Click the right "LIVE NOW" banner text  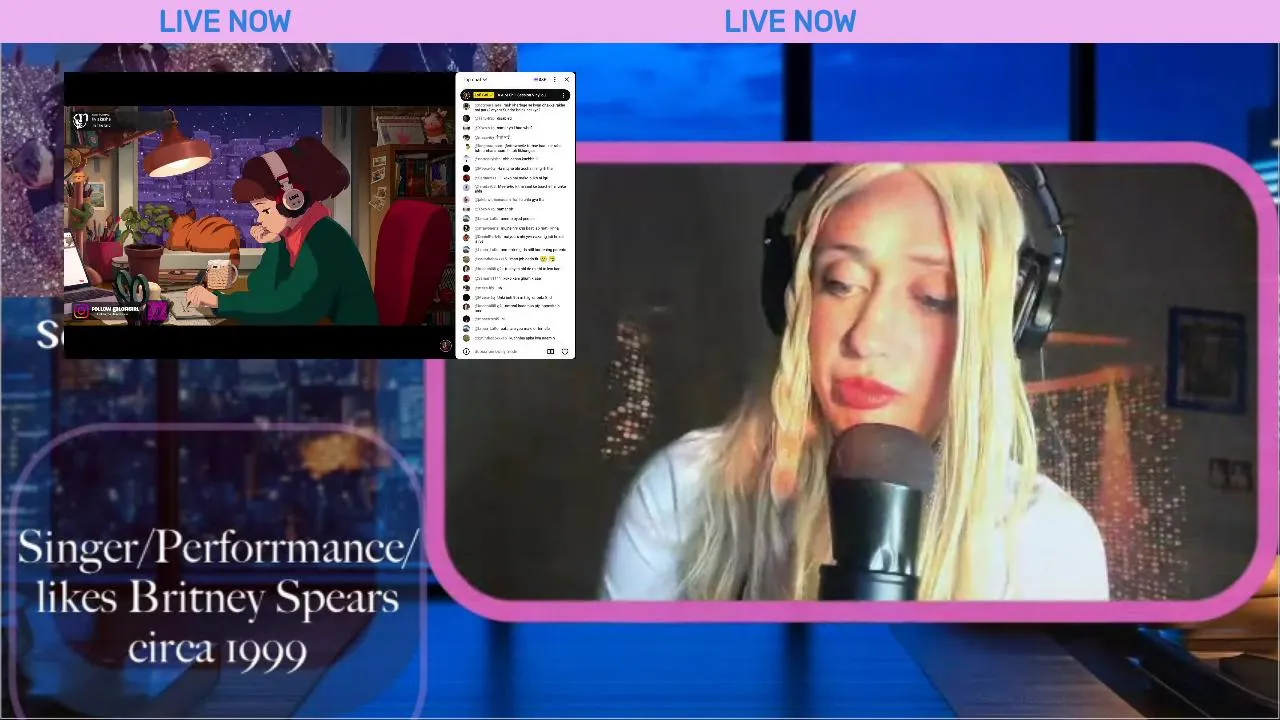coord(790,21)
